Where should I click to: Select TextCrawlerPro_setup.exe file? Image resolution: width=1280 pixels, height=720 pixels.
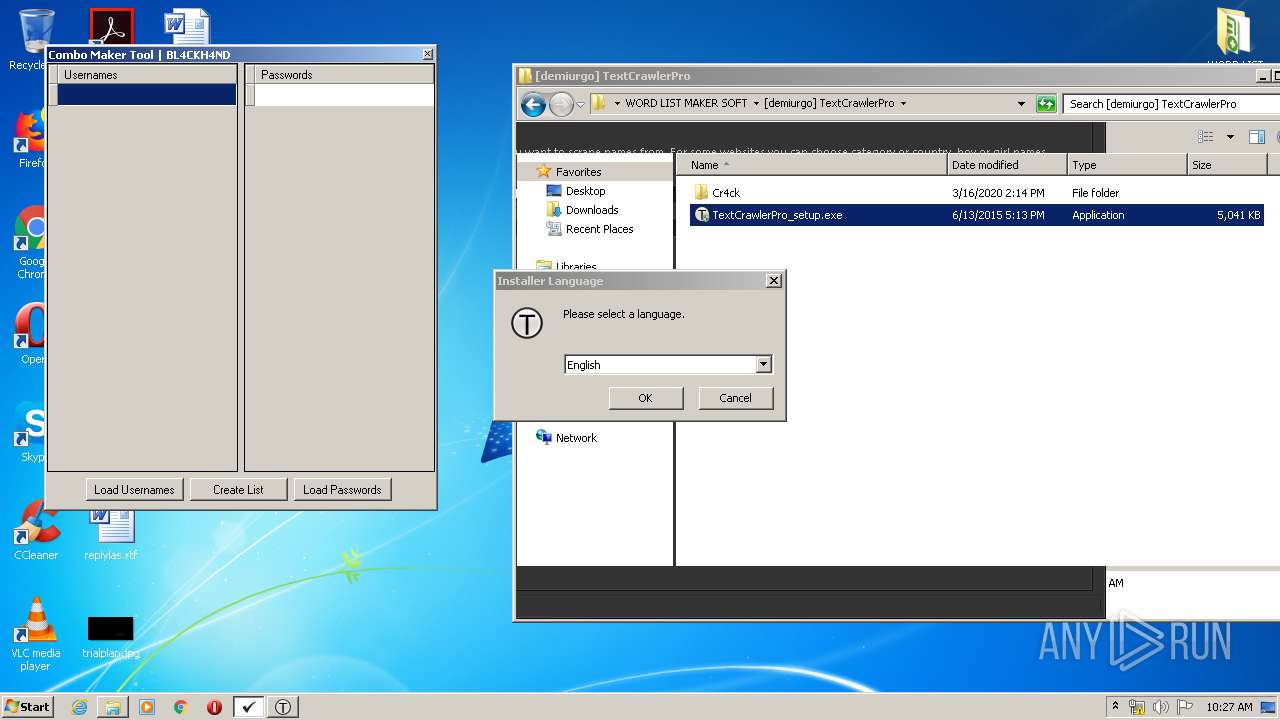(777, 215)
